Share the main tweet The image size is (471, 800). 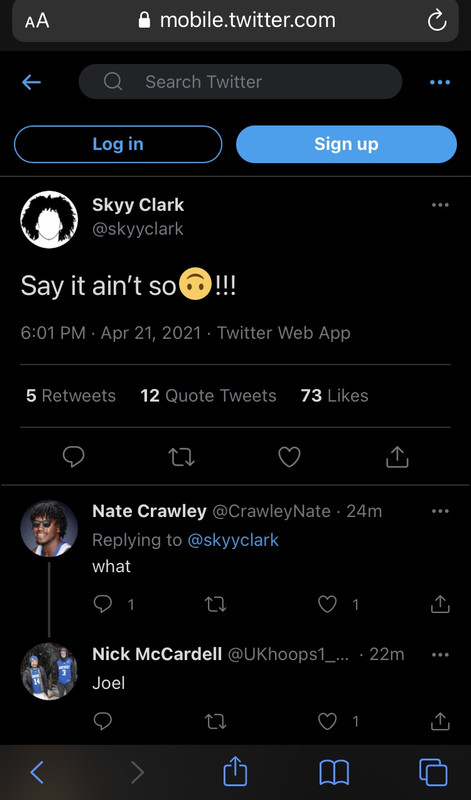397,457
